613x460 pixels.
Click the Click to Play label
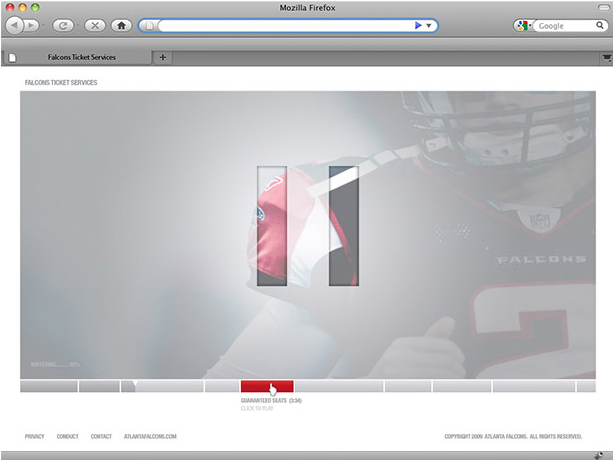(x=257, y=408)
